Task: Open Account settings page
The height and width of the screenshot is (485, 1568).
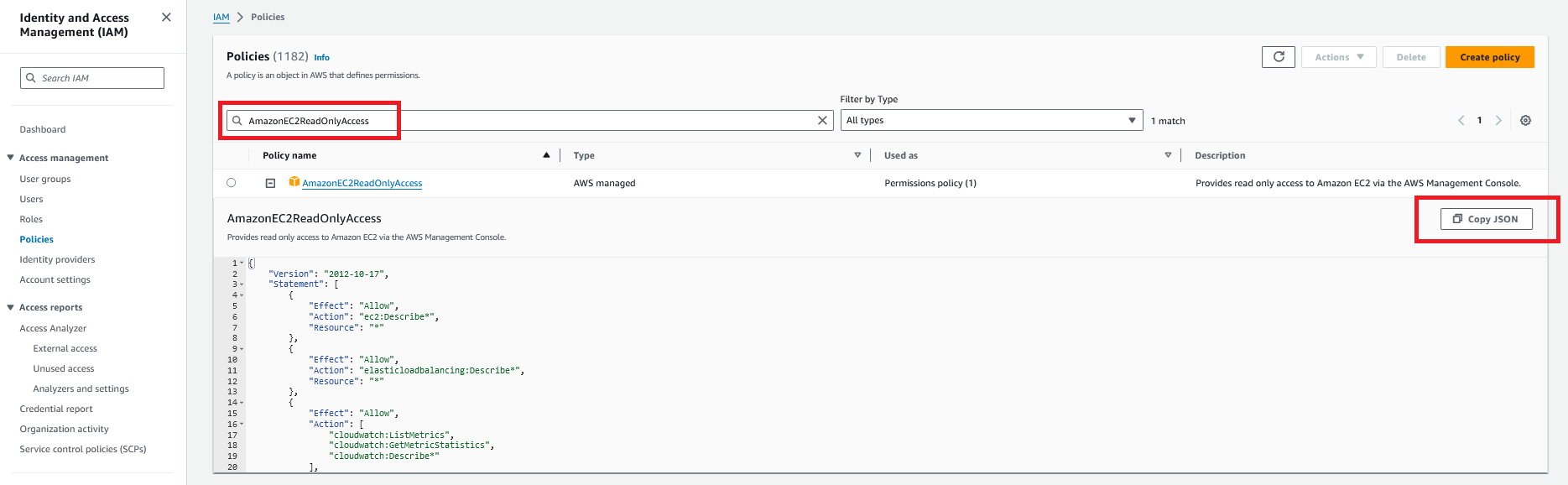Action: 55,279
